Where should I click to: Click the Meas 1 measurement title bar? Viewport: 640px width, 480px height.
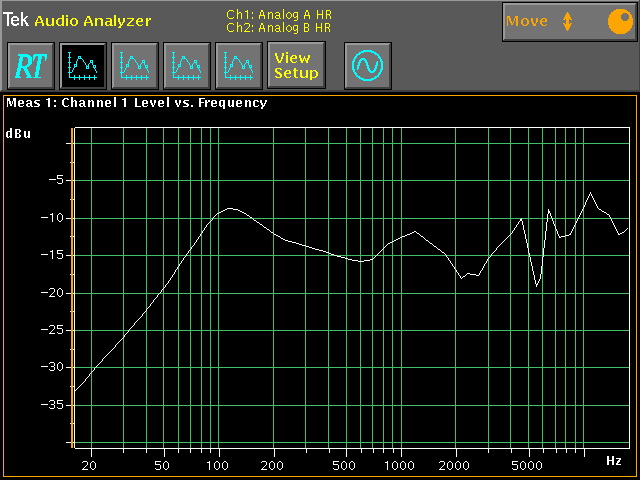click(x=136, y=102)
